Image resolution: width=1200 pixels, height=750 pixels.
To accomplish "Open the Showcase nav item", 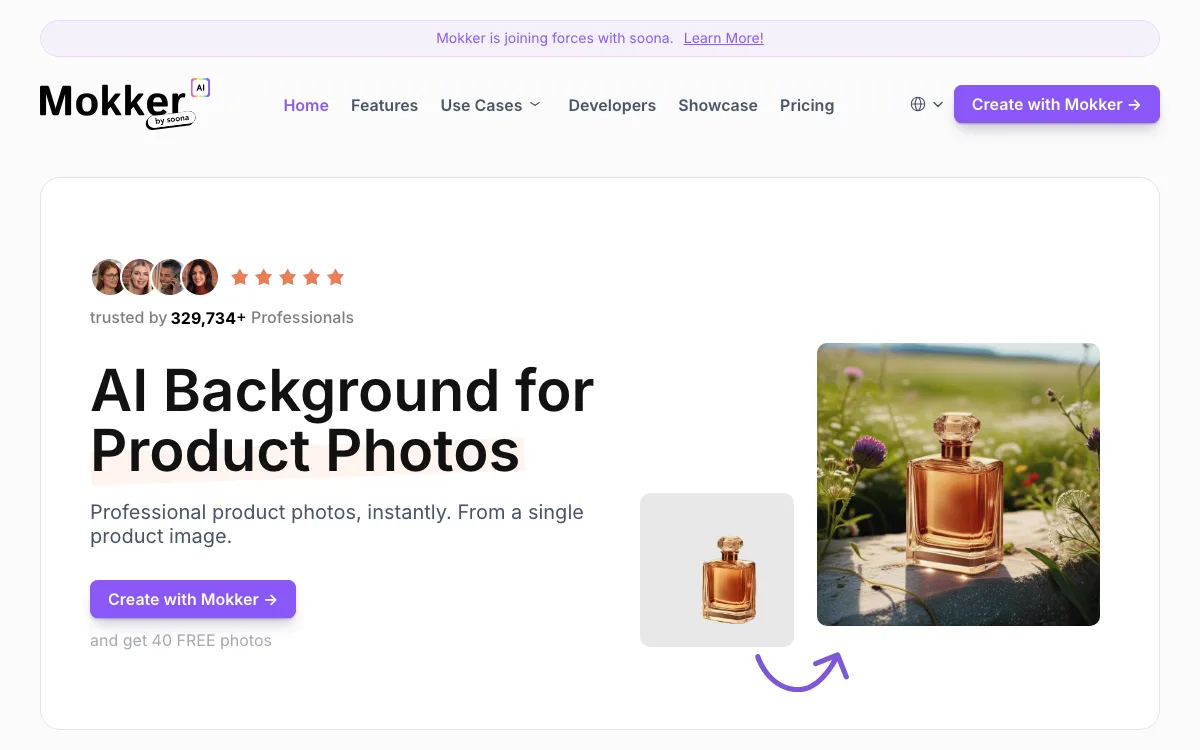I will click(718, 105).
